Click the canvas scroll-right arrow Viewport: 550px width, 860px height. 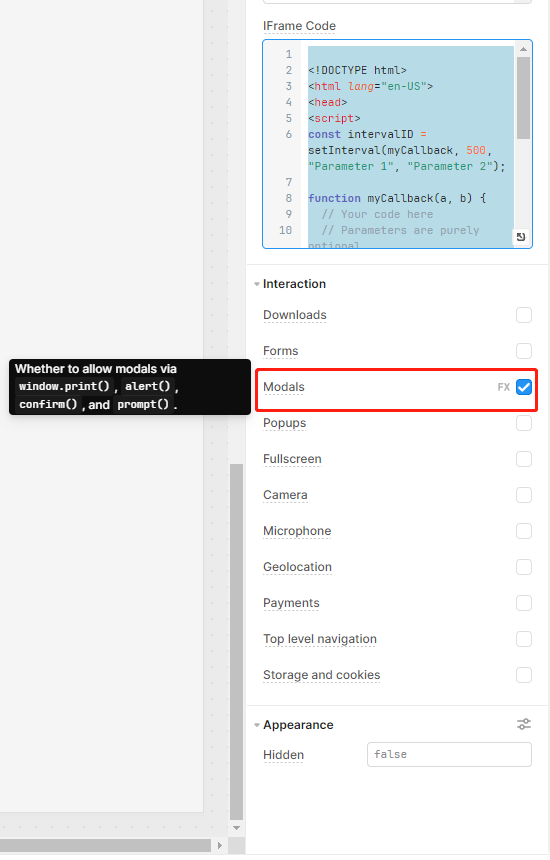(219, 845)
